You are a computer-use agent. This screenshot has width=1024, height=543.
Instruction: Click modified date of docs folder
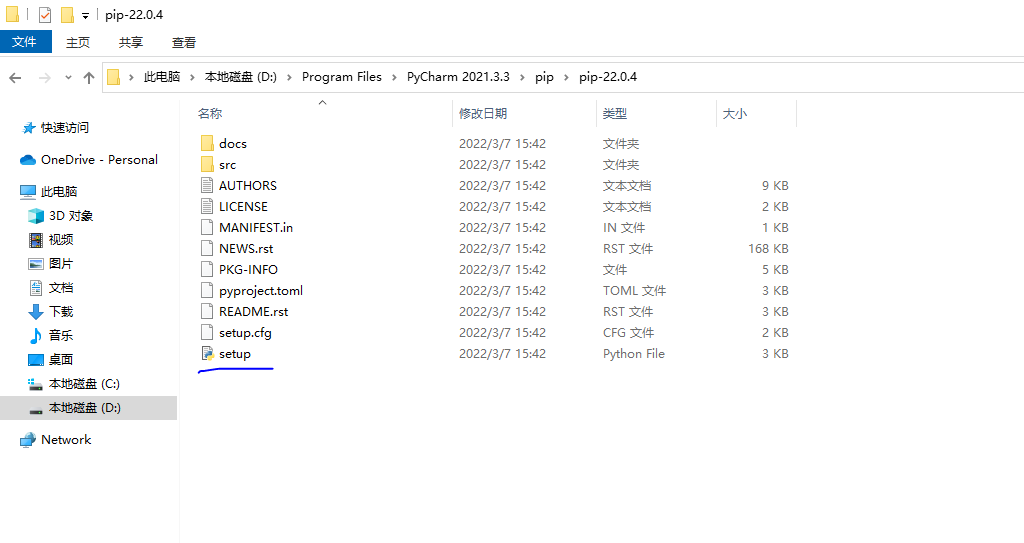(x=502, y=143)
